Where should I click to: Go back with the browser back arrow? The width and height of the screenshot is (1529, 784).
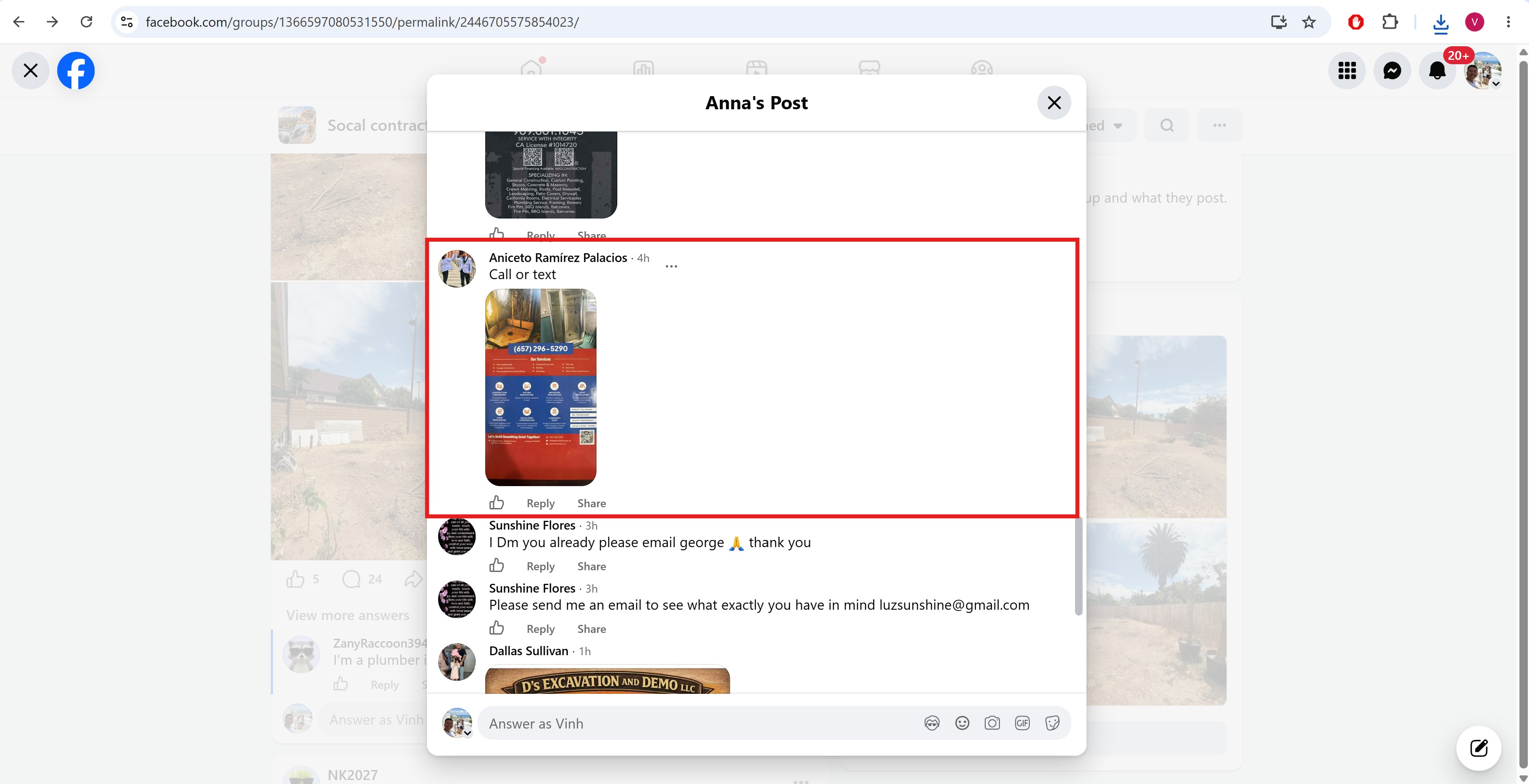[19, 22]
